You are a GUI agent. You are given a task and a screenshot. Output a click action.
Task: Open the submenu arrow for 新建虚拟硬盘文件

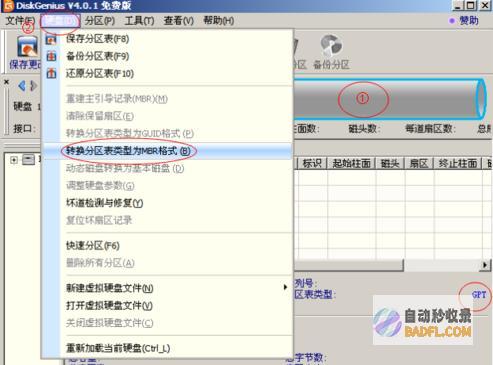coord(285,287)
